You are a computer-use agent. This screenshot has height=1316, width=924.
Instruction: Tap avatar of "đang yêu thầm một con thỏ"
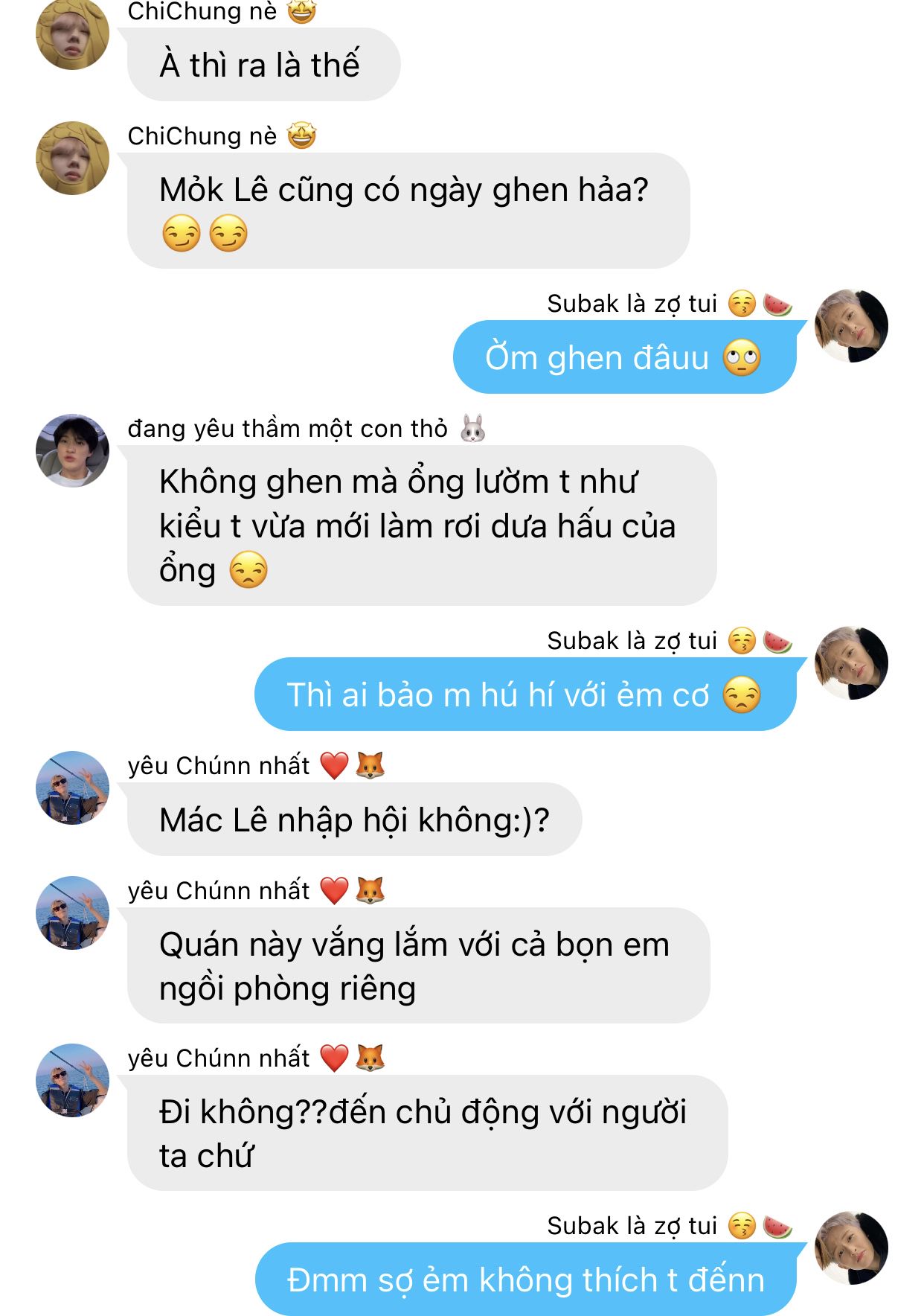73,450
